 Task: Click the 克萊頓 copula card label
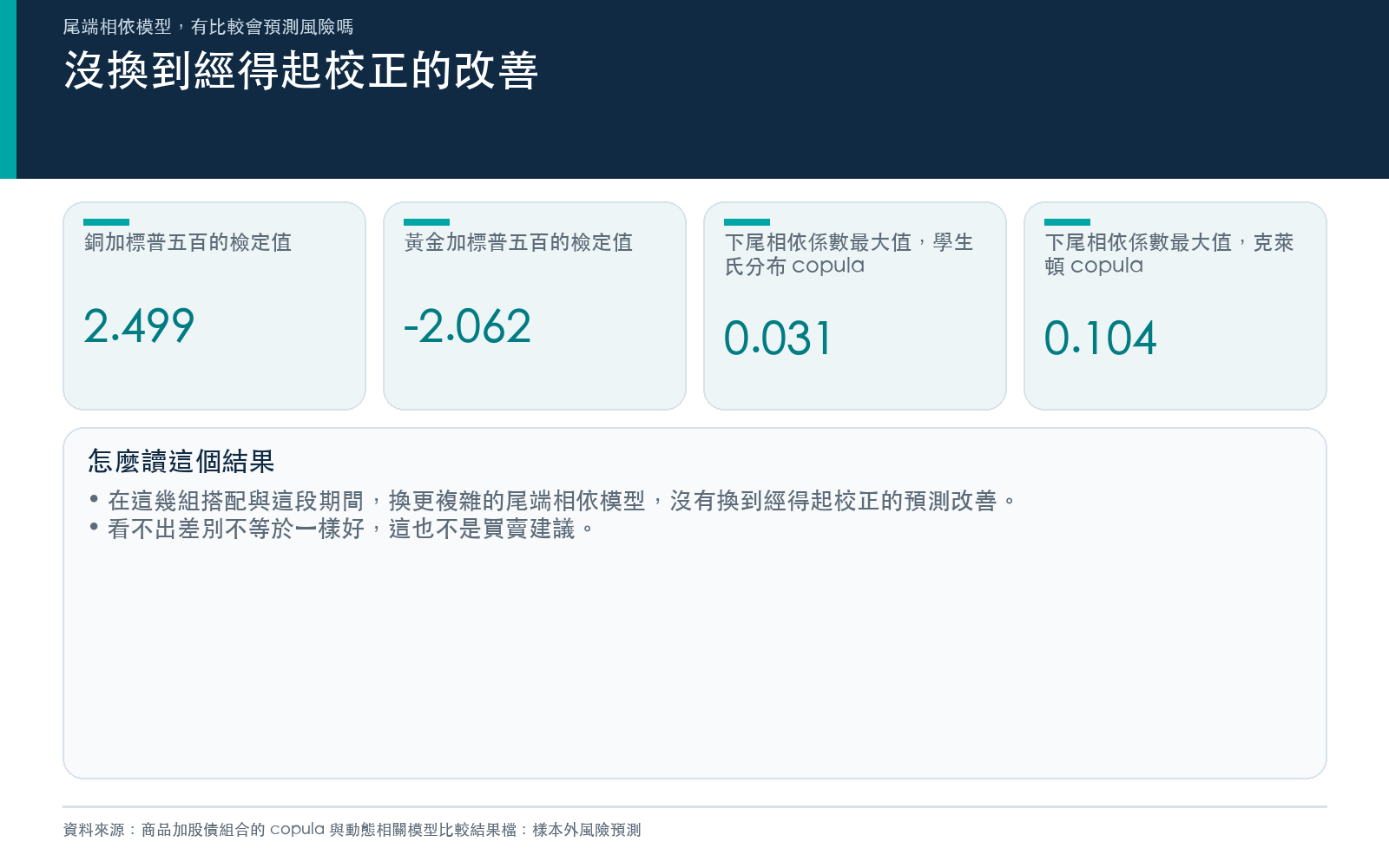(1168, 253)
